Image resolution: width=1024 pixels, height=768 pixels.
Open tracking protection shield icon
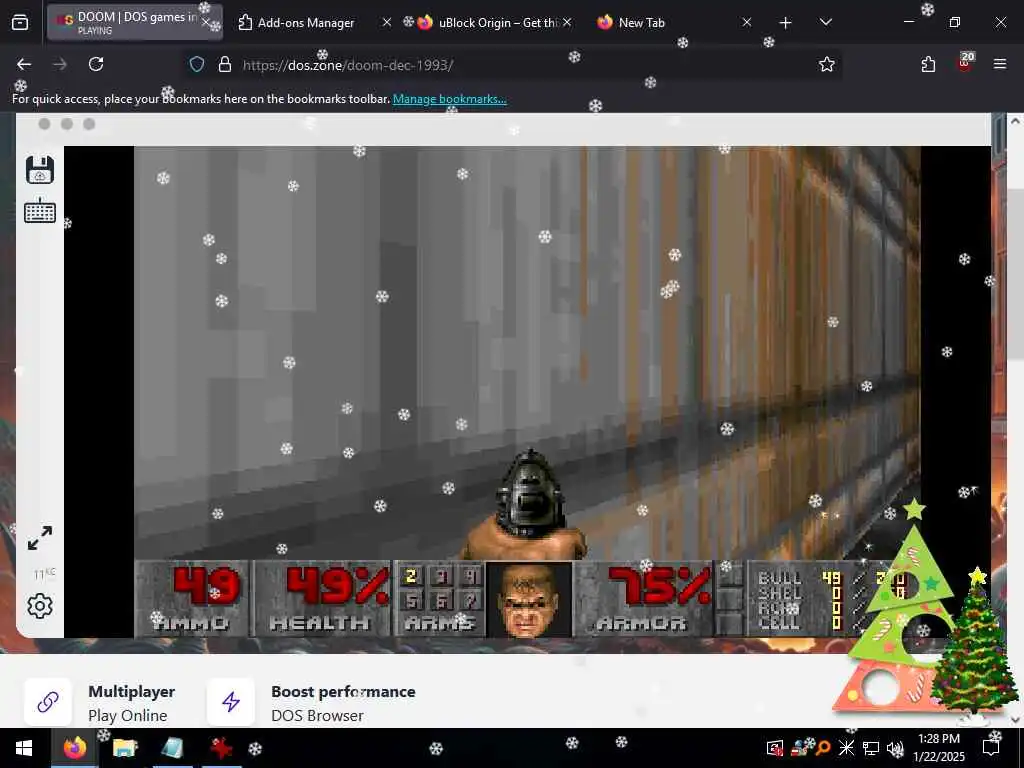[197, 64]
